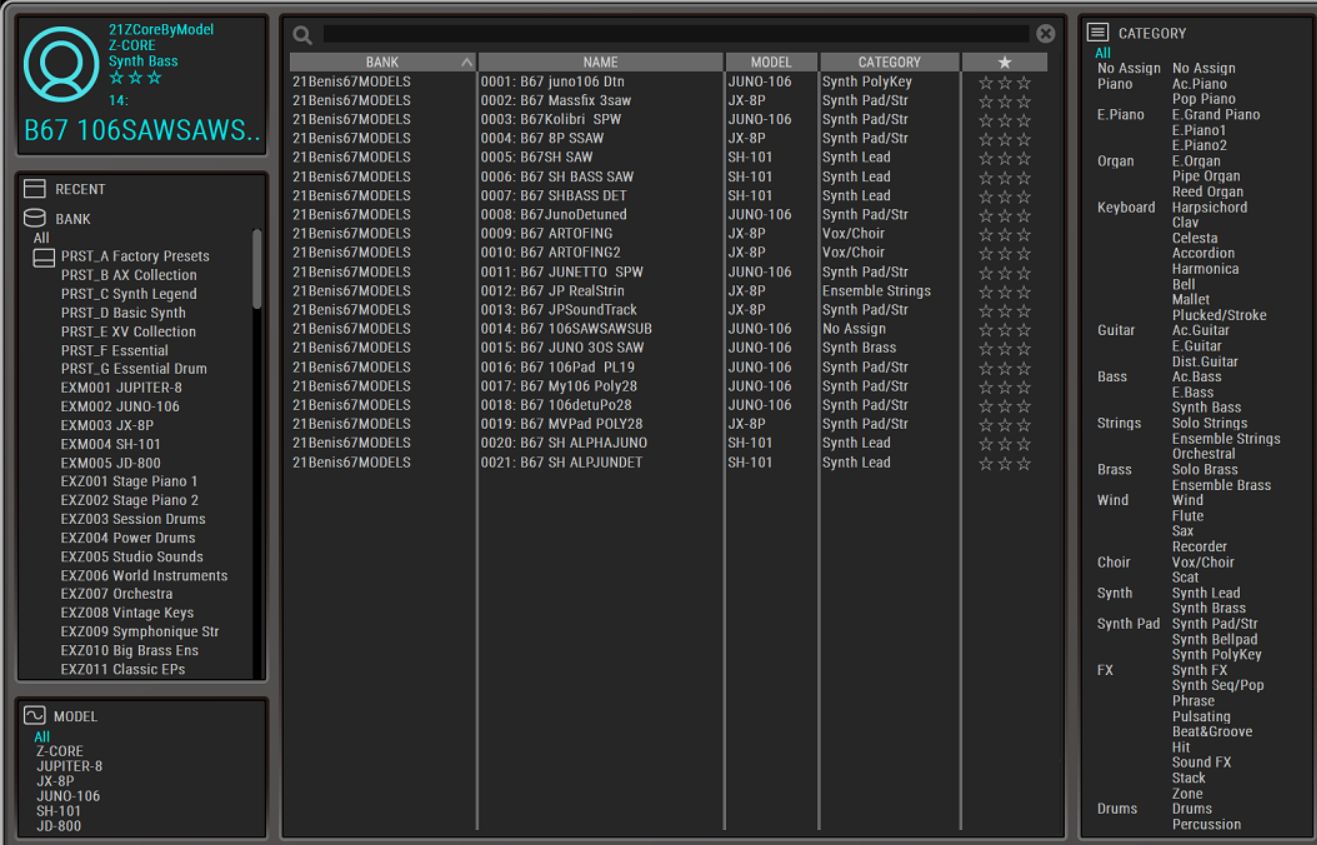Filter by Percussion category
This screenshot has height=845, width=1317.
[x=1206, y=824]
